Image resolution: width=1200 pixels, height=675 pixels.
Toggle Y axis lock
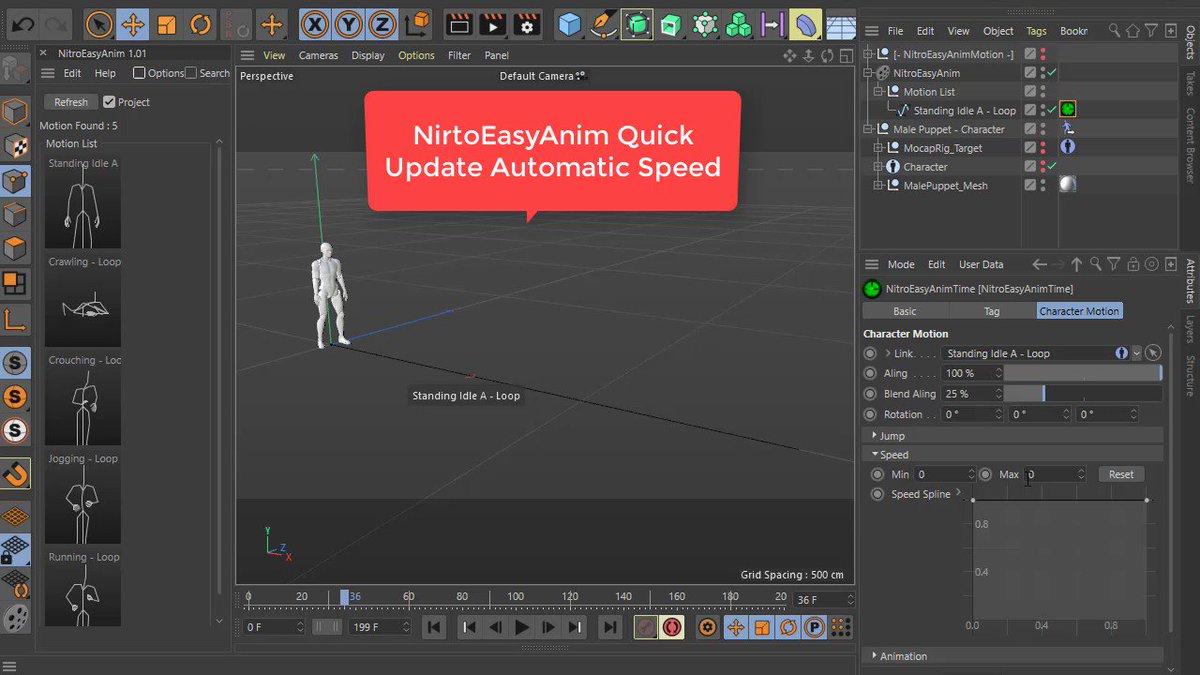(349, 24)
